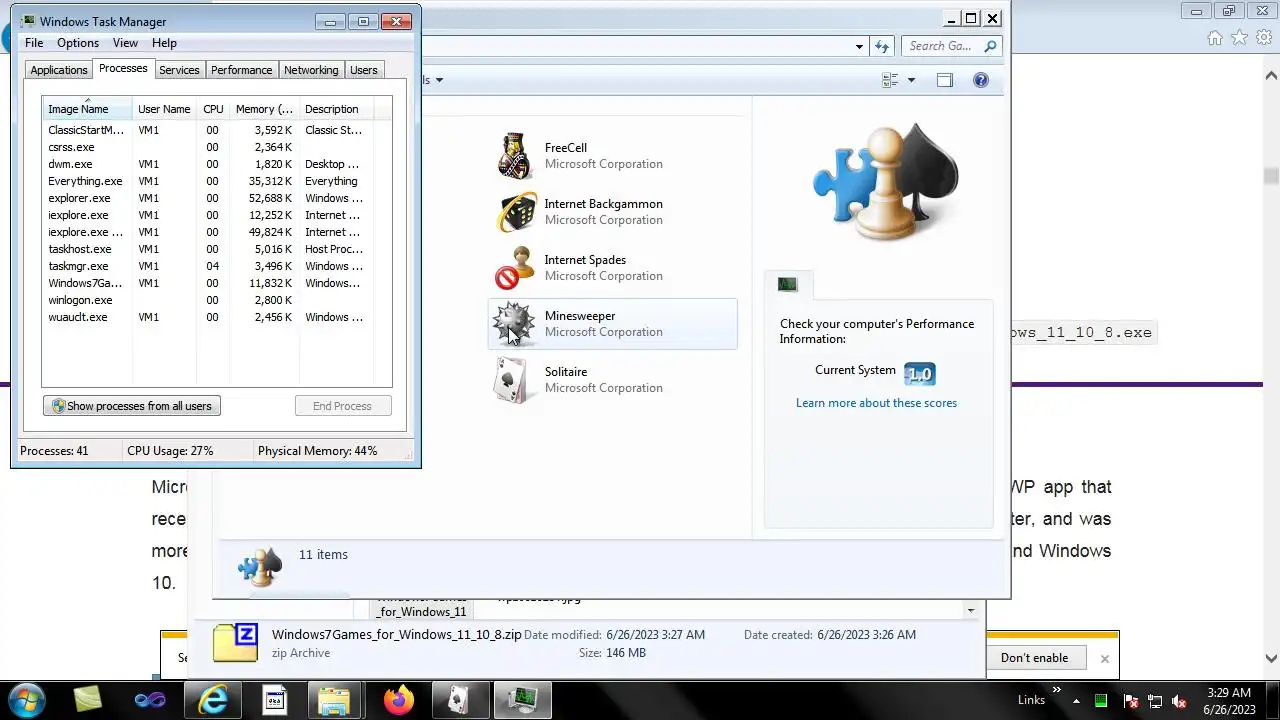This screenshot has height=720, width=1280.
Task: Select the Everything.exe process row
Action: tap(216, 181)
